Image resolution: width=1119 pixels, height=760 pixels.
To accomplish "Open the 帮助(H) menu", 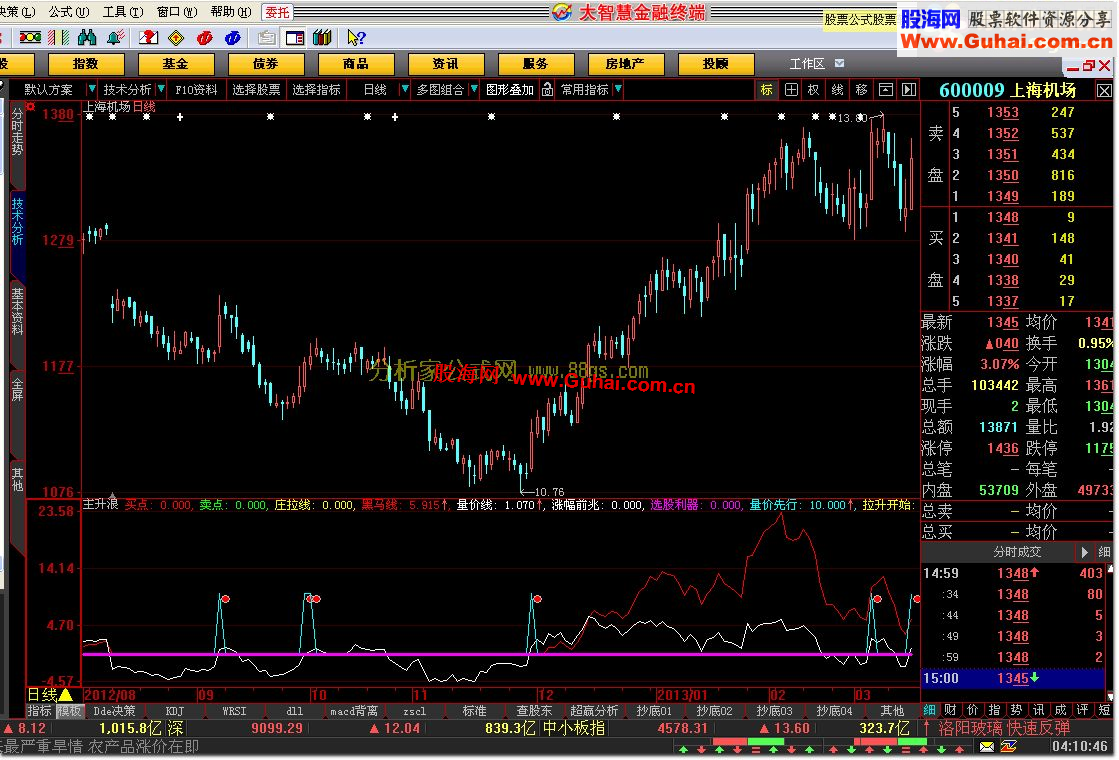I will [231, 12].
